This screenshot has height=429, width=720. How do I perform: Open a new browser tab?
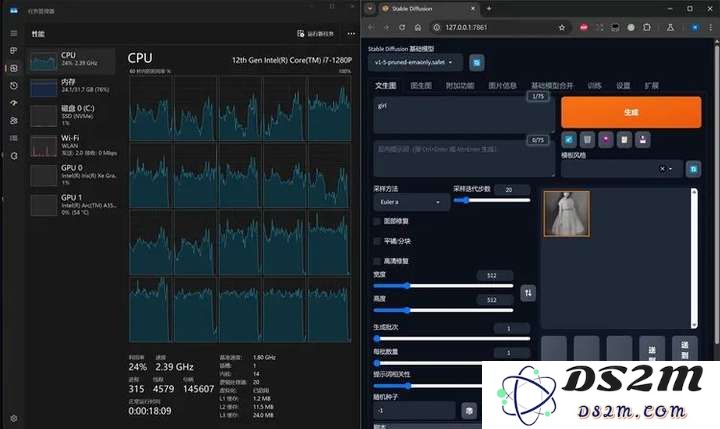[489, 9]
